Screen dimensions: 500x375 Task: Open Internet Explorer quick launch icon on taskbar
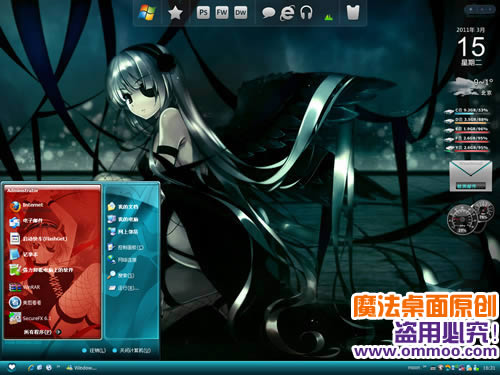[31, 368]
